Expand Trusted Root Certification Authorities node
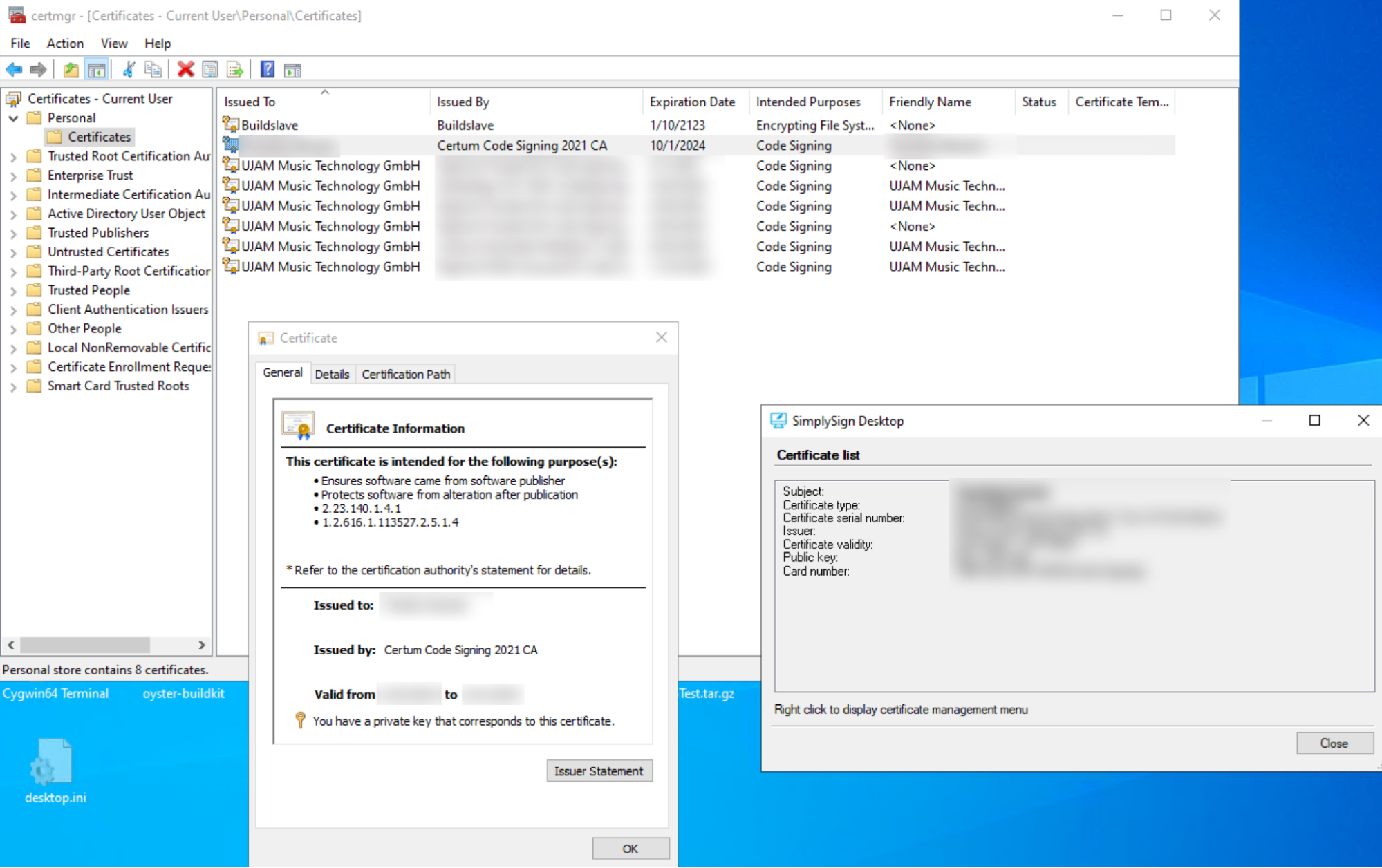 click(x=13, y=157)
